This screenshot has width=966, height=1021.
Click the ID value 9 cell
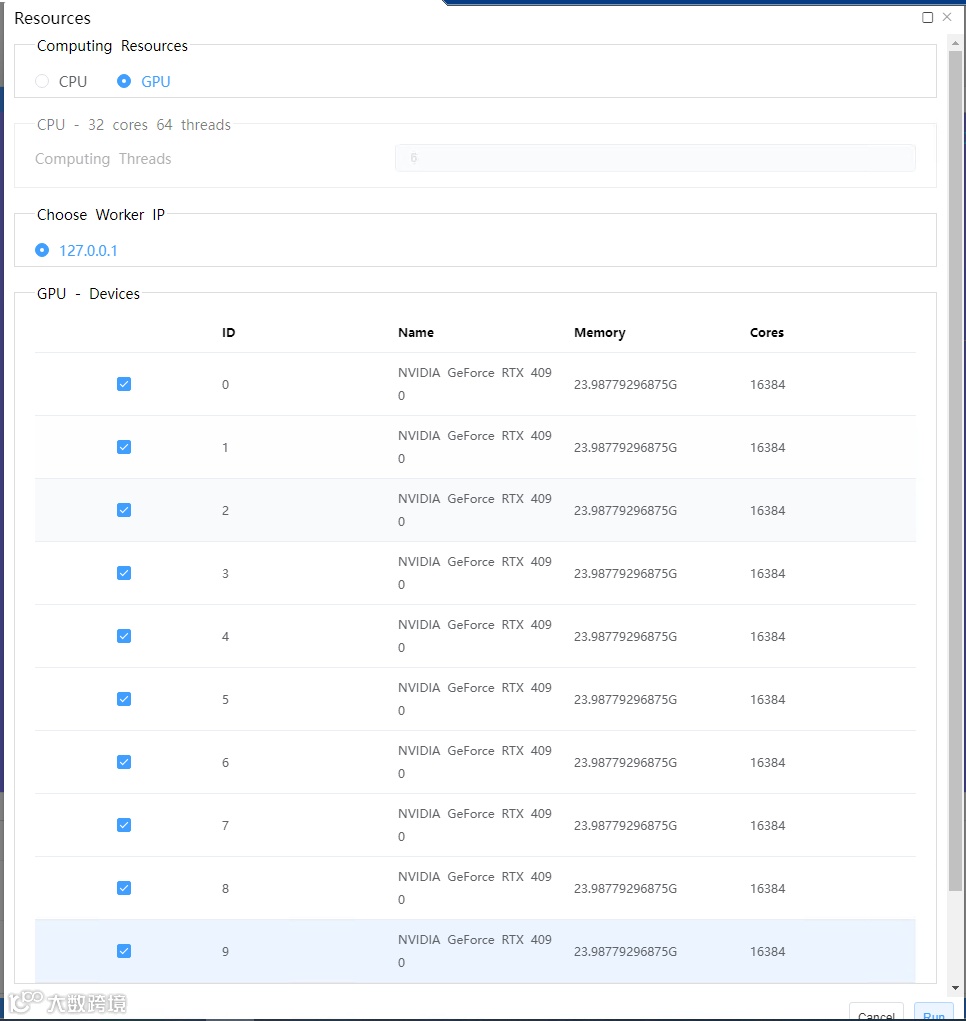225,952
